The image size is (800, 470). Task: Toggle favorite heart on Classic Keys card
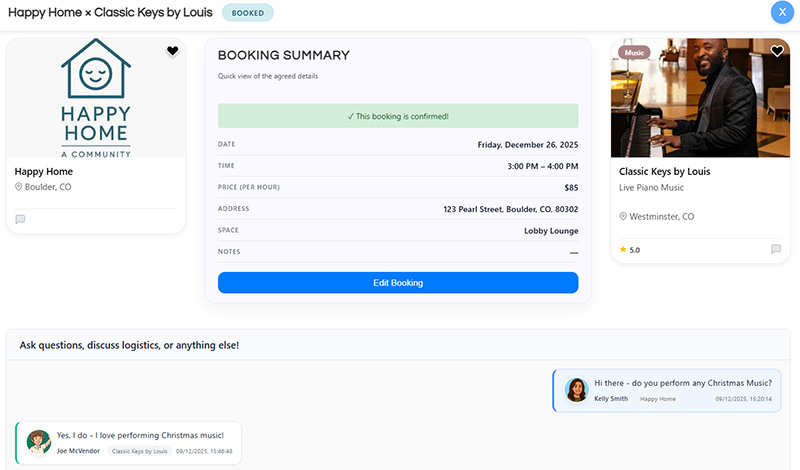tap(777, 51)
